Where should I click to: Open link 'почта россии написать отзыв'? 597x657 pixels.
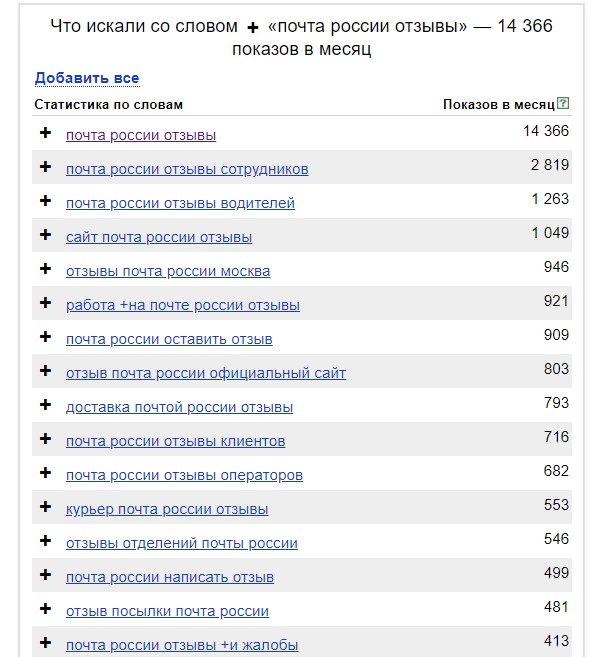(x=170, y=577)
